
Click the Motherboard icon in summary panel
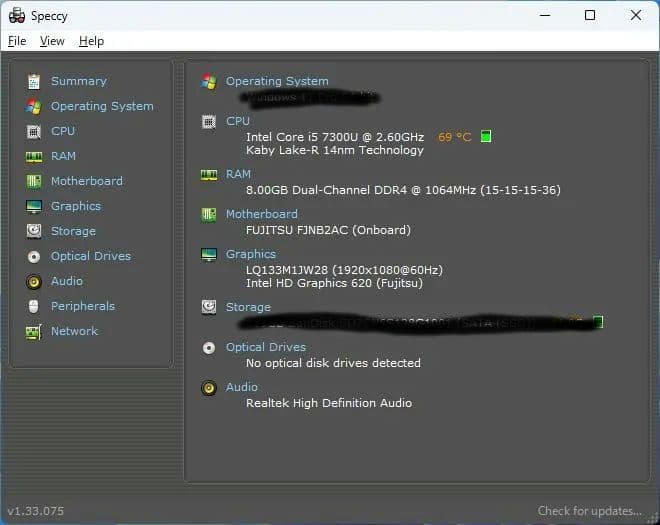[209, 215]
